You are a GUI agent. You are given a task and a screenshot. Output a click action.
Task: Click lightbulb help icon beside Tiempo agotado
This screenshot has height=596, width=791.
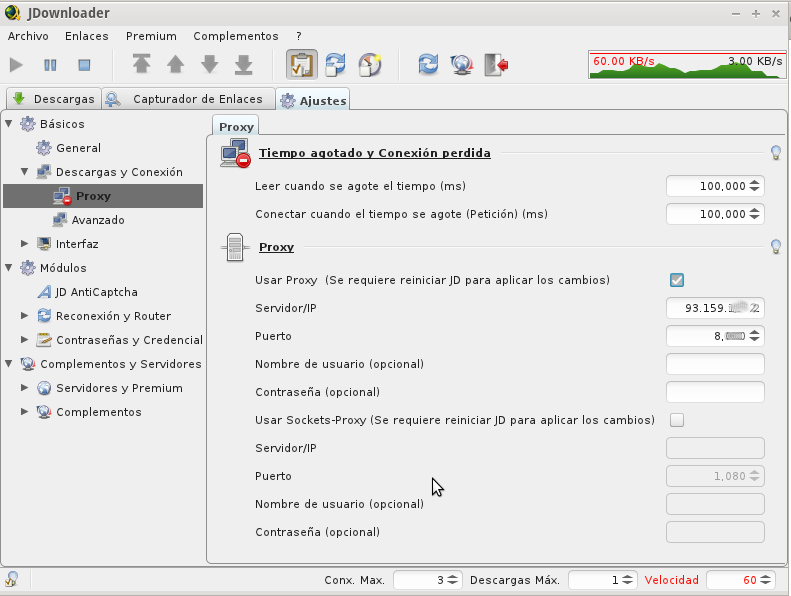pyautogui.click(x=776, y=152)
